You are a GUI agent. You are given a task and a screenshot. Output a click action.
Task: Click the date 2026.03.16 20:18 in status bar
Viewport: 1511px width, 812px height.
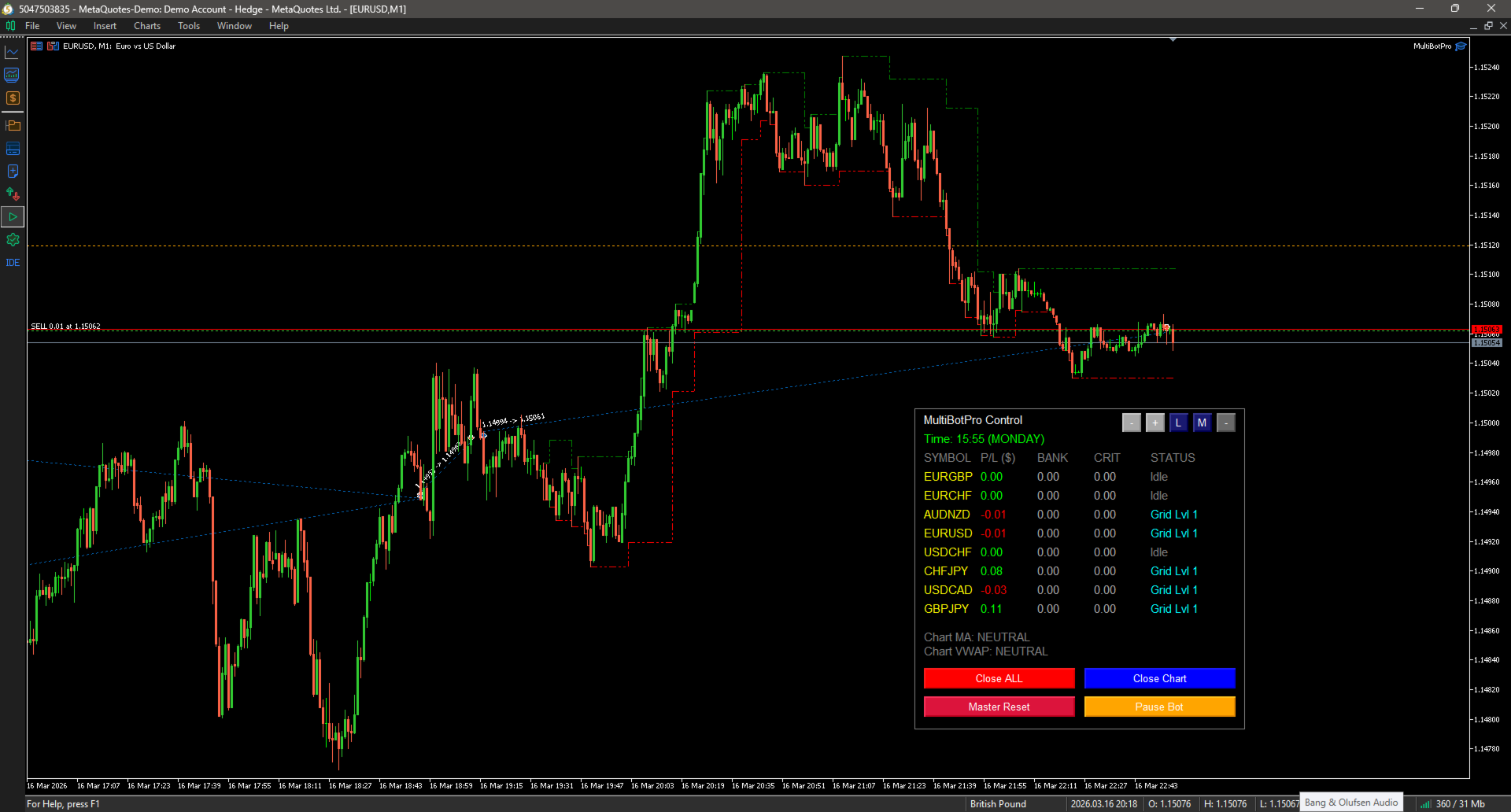[x=1103, y=804]
